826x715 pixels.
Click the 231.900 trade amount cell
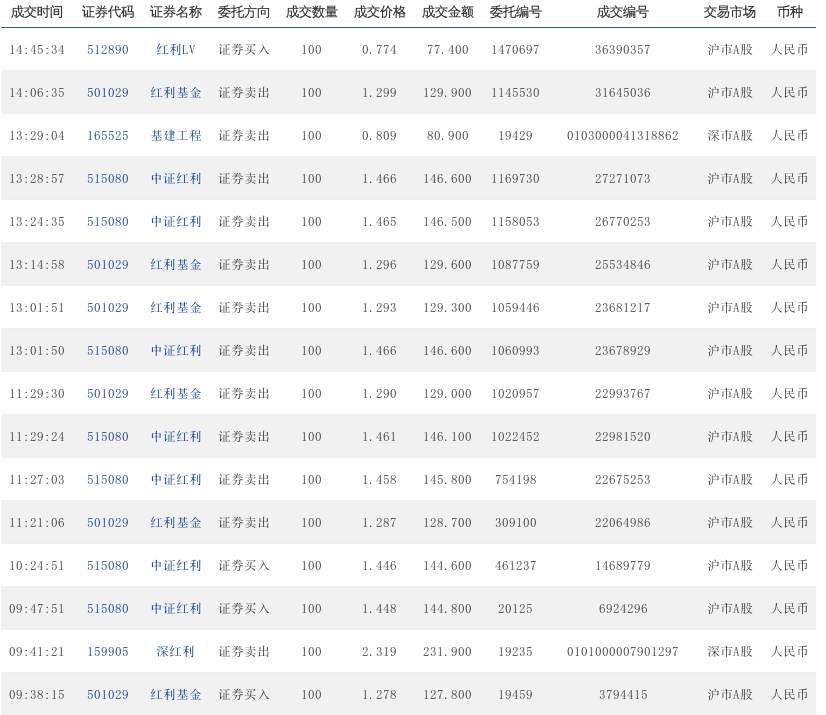(x=447, y=652)
